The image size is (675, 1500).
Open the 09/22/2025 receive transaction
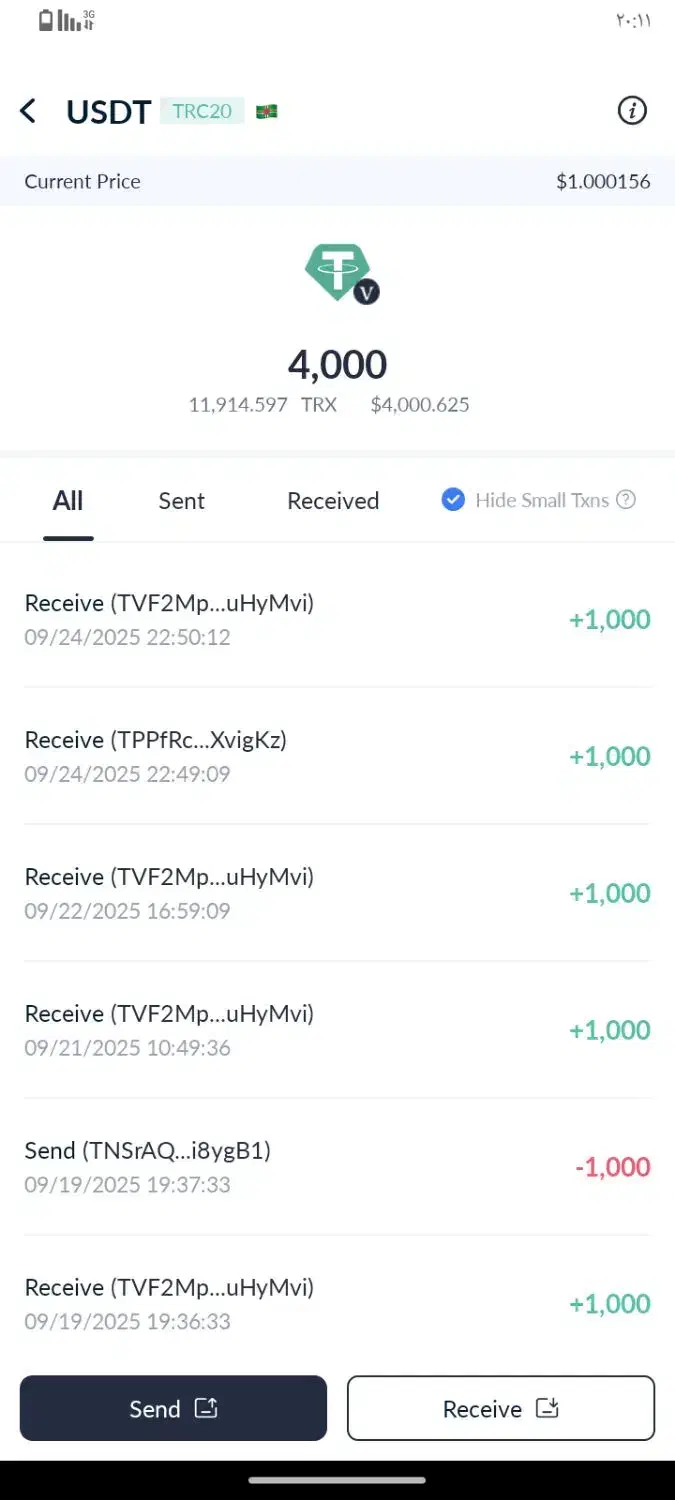(x=337, y=893)
